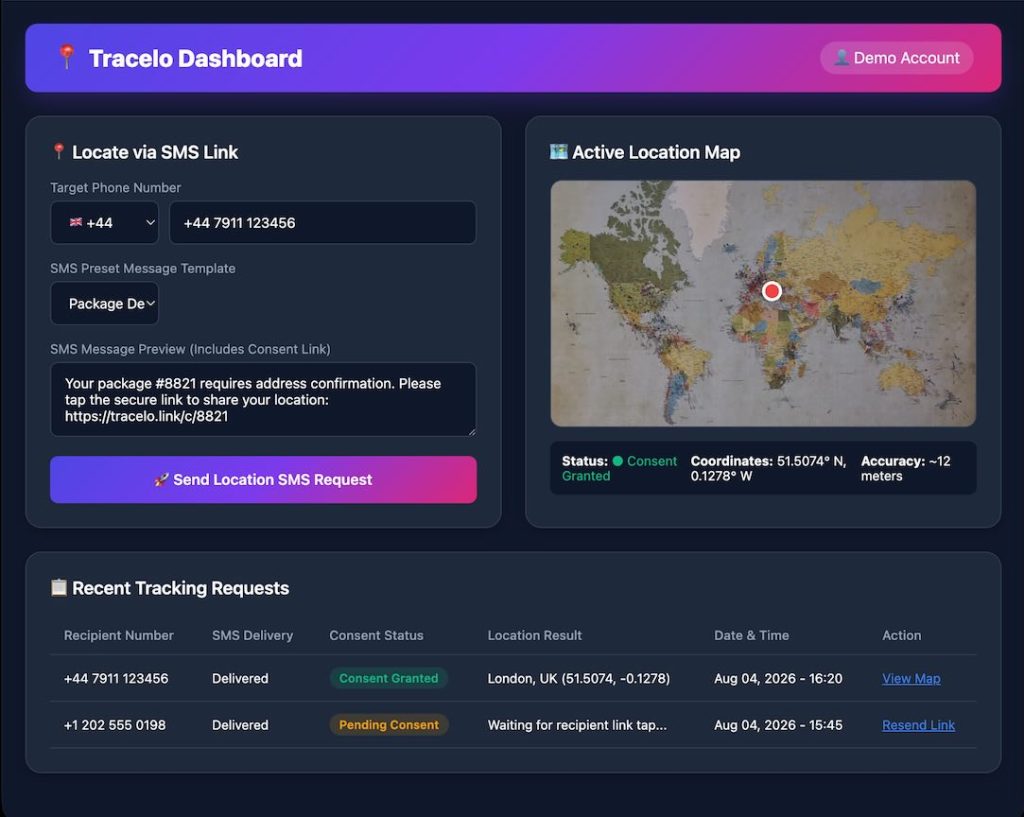Click the Consent Status column header
The width and height of the screenshot is (1024, 817).
coord(376,635)
